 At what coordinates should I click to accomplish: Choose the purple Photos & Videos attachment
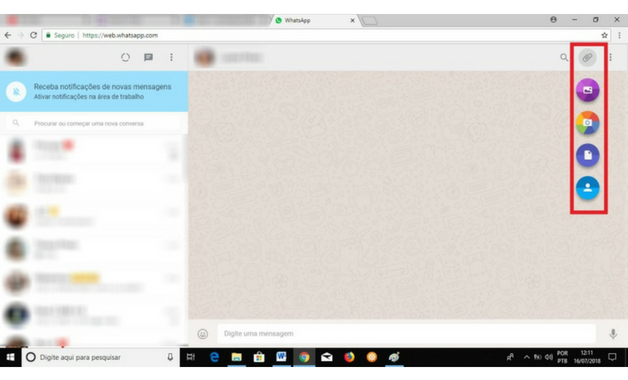(x=588, y=90)
